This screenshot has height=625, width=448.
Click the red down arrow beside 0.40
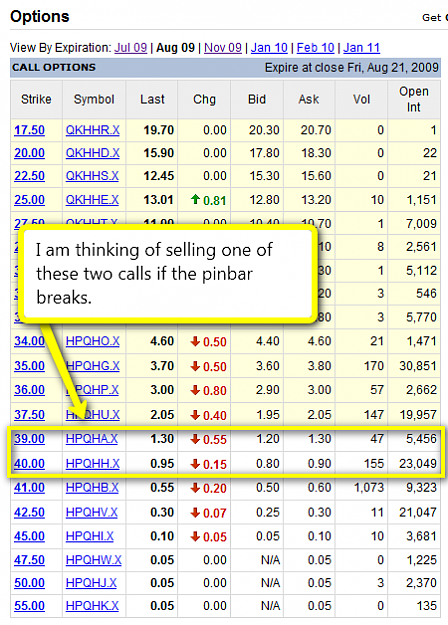[x=195, y=415]
